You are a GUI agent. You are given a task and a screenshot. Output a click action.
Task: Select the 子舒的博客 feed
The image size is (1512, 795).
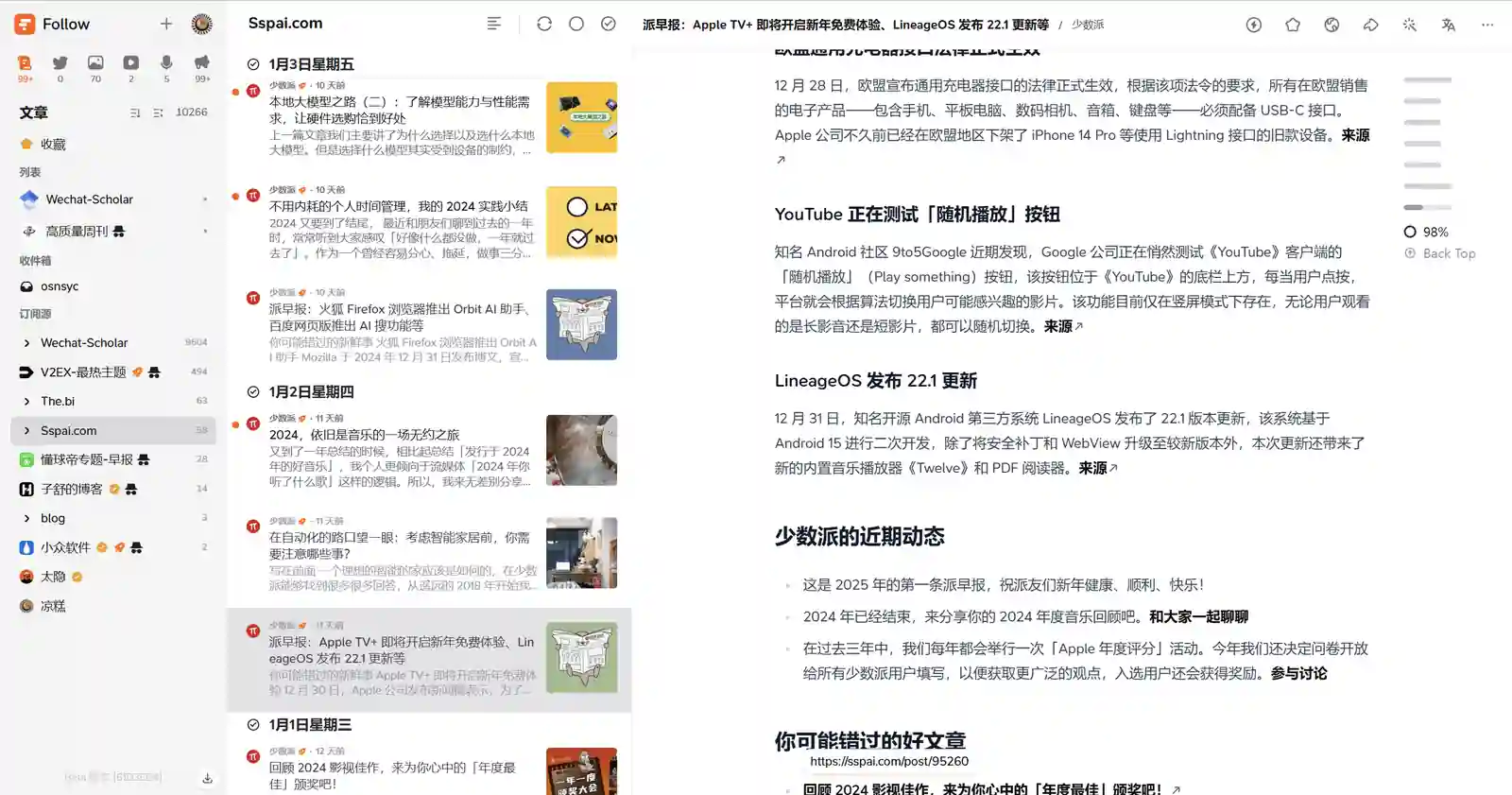point(113,489)
